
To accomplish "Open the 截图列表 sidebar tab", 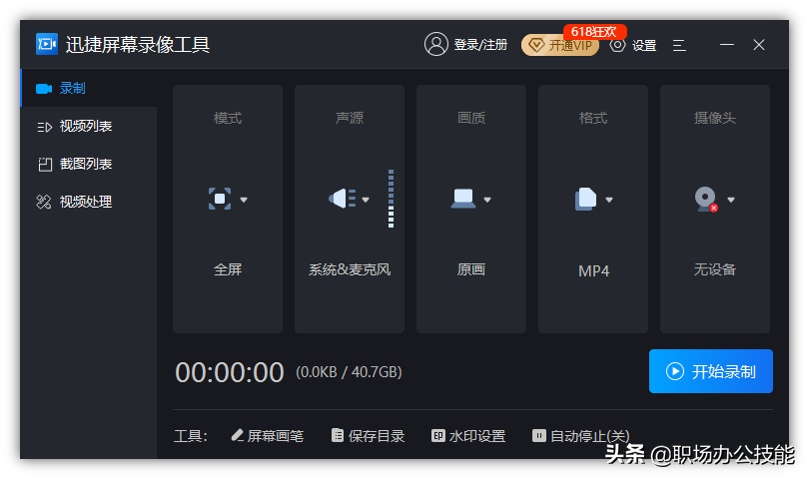I will pos(88,164).
